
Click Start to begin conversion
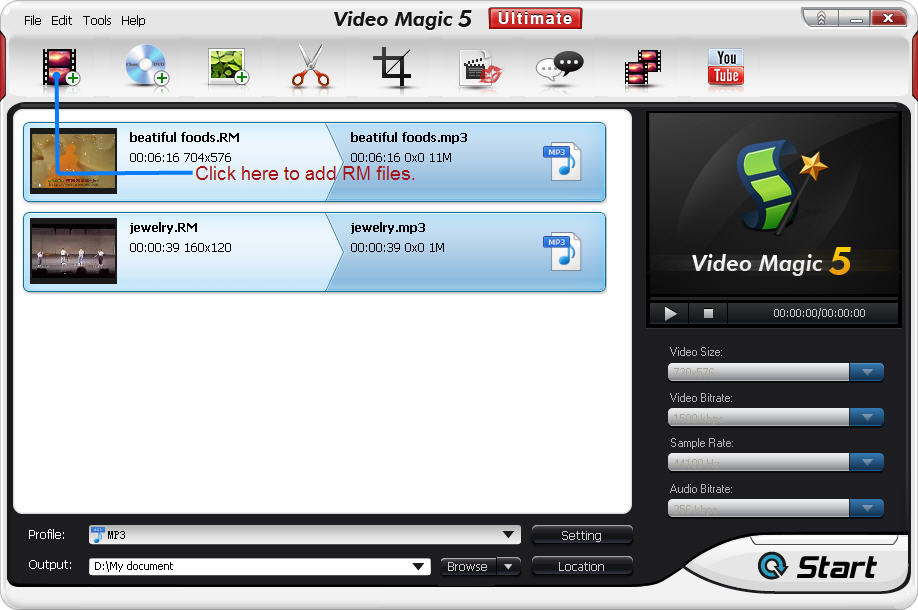coord(817,566)
